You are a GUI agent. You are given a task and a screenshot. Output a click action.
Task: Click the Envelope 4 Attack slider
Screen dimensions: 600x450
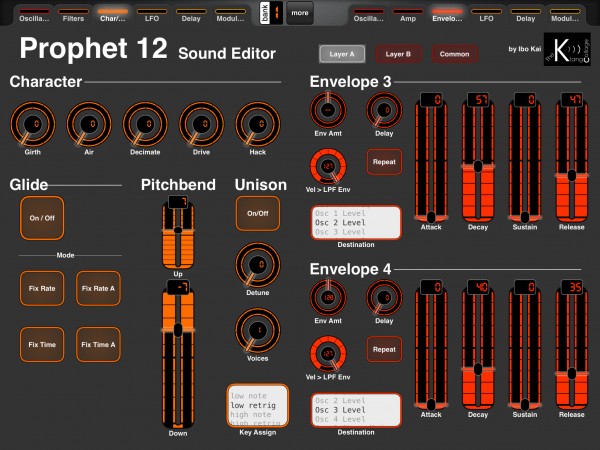pyautogui.click(x=431, y=345)
